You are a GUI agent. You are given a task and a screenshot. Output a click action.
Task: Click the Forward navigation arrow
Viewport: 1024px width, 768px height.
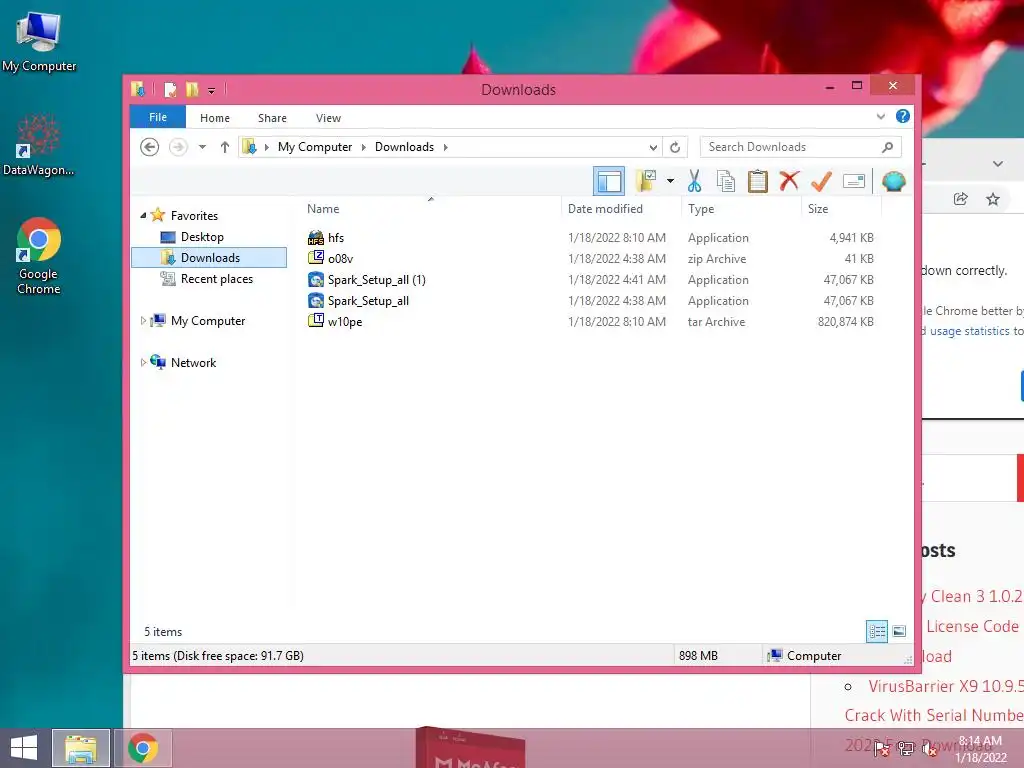coord(178,147)
